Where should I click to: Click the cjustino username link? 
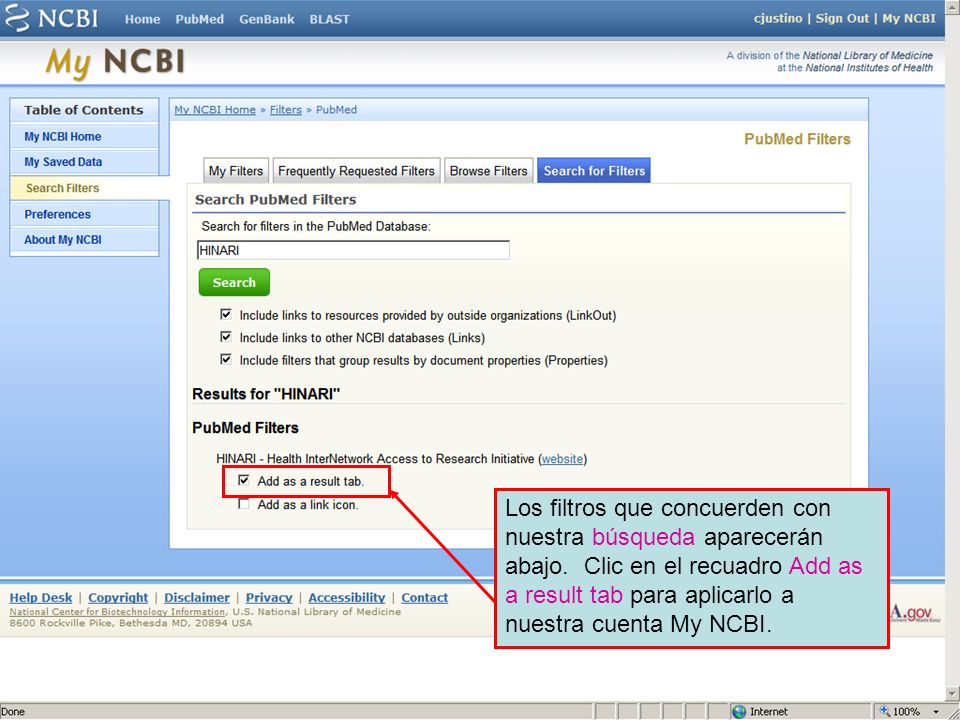coord(778,18)
